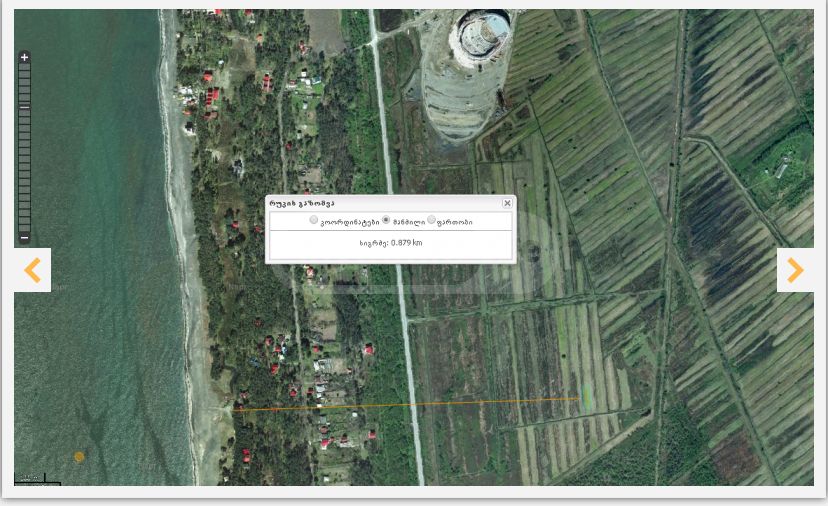Close the map measurement dialog

click(x=507, y=203)
